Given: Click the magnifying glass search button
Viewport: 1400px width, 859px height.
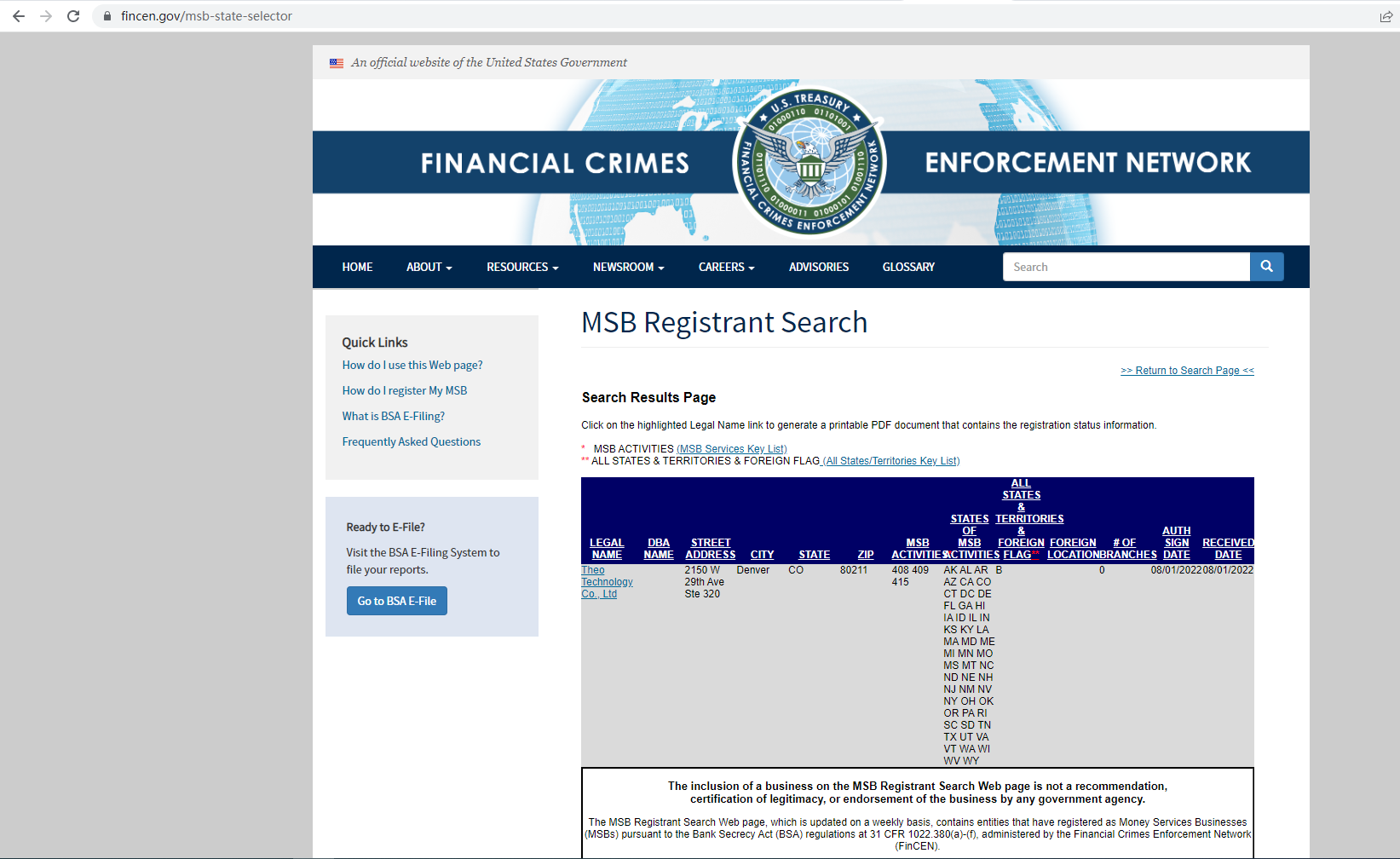Looking at the screenshot, I should 1266,267.
